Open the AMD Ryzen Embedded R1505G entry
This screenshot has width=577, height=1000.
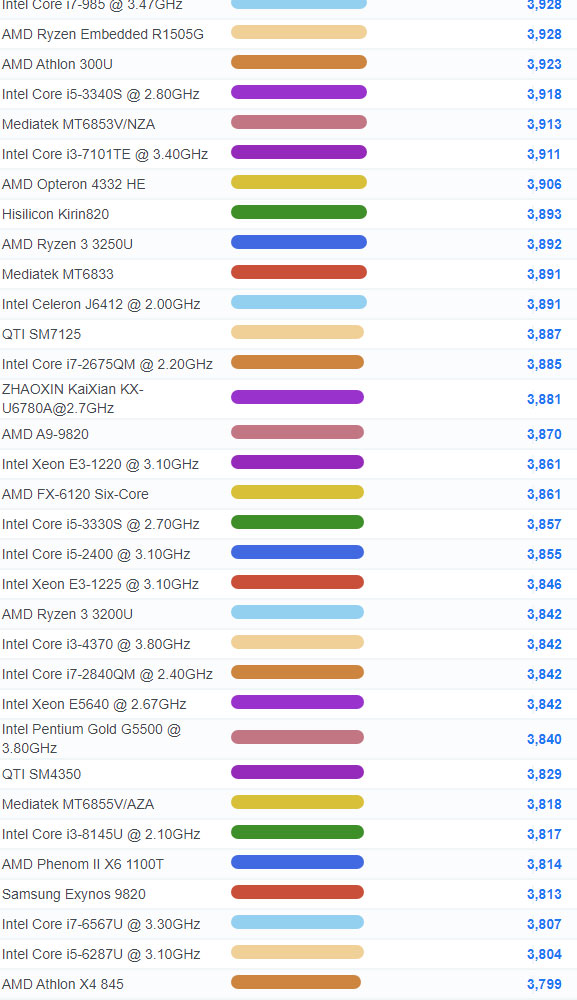103,34
